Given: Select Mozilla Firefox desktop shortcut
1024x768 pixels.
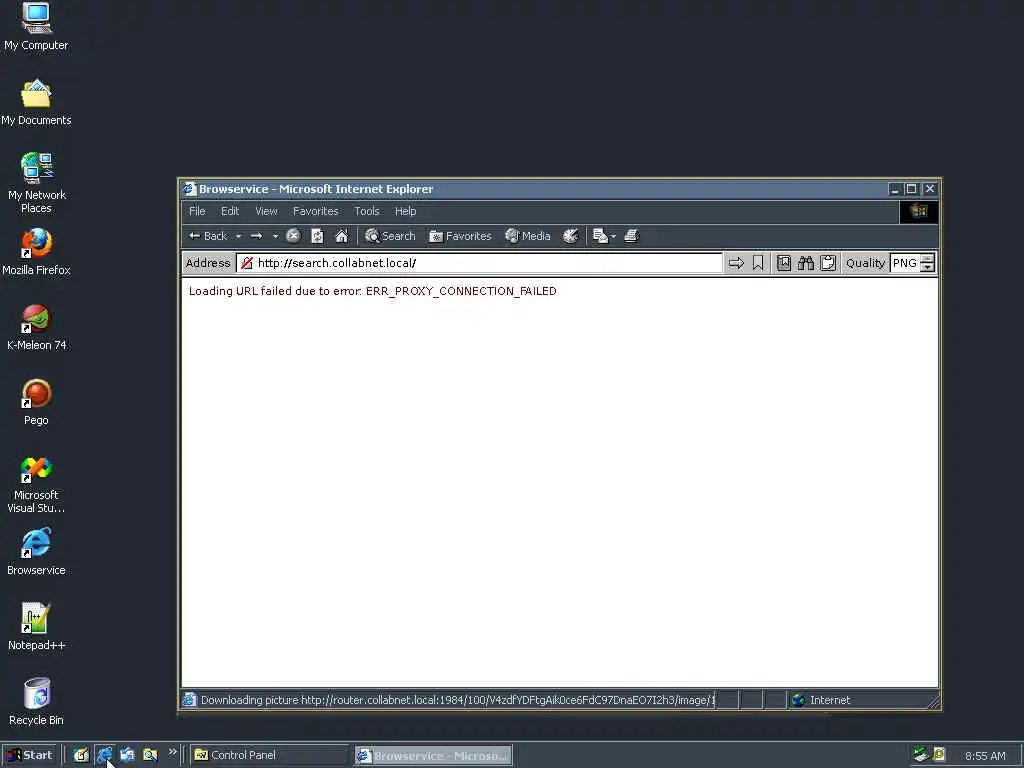Looking at the screenshot, I should coord(36,252).
